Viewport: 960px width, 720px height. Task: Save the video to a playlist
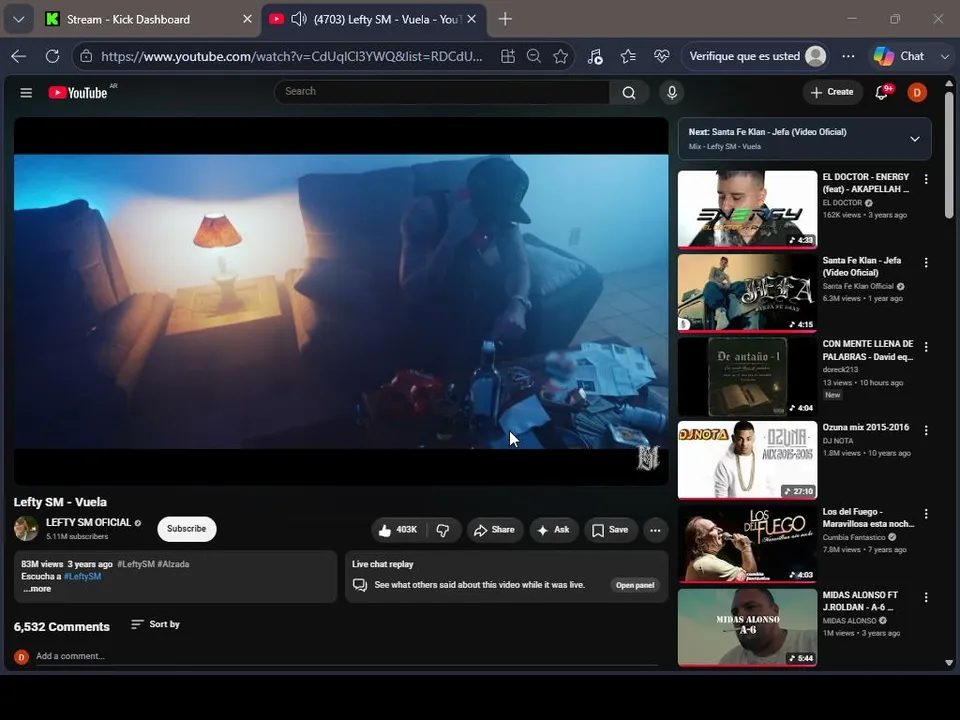(x=610, y=530)
